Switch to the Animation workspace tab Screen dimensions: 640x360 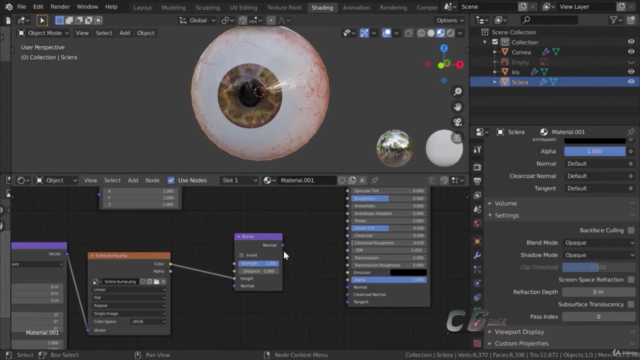coord(356,7)
